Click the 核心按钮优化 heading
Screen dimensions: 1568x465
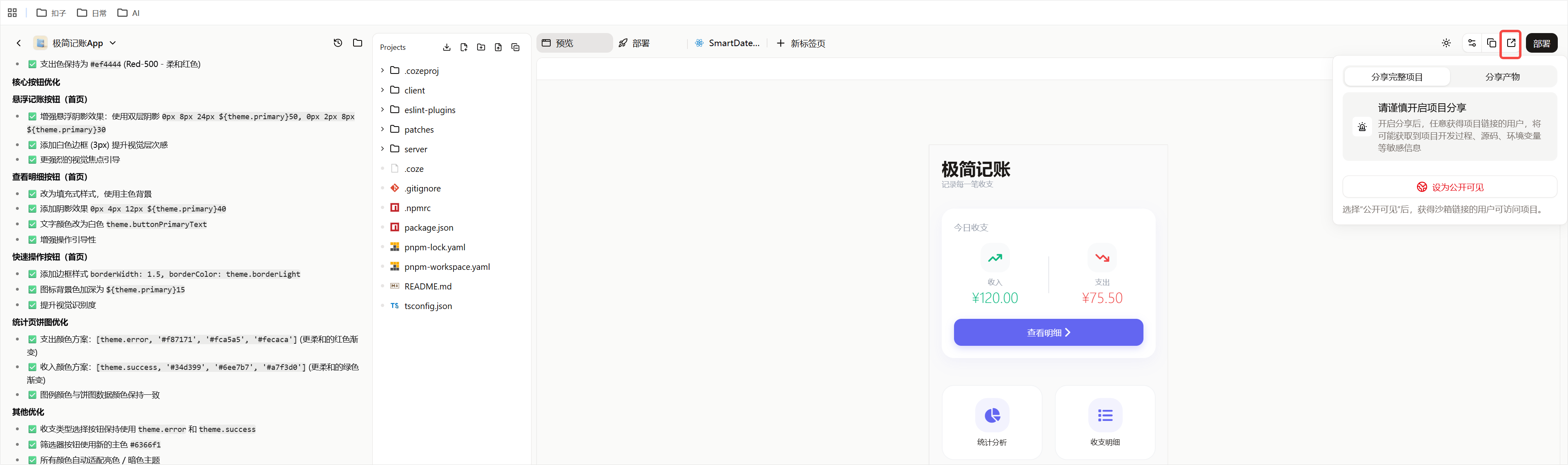point(36,82)
